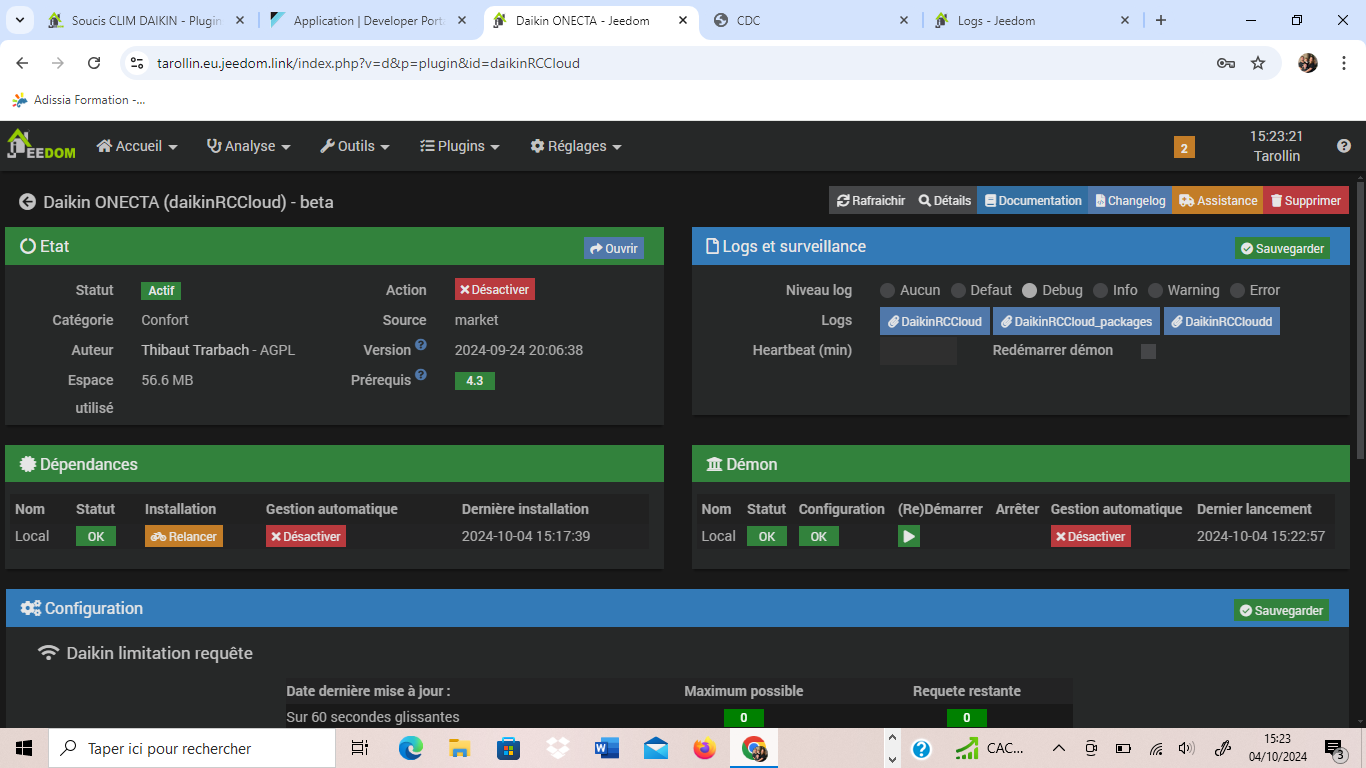1366x768 pixels.
Task: Open Word from taskbar
Action: pos(607,748)
